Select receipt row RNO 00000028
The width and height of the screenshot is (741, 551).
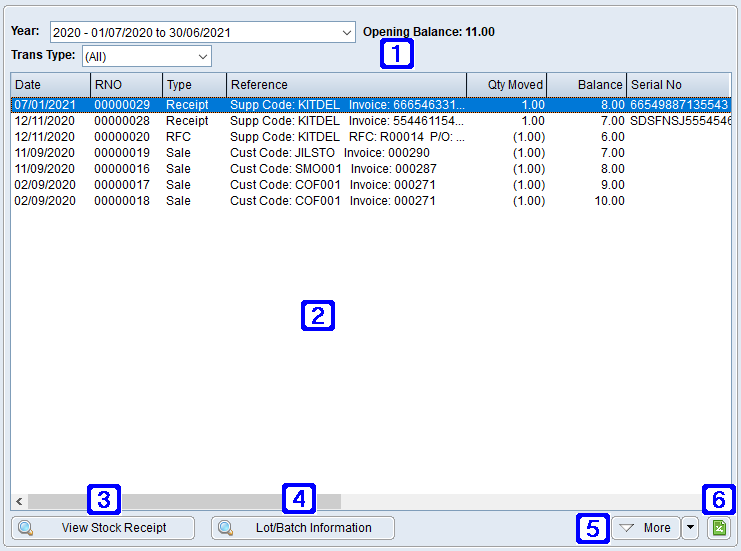pyautogui.click(x=300, y=120)
